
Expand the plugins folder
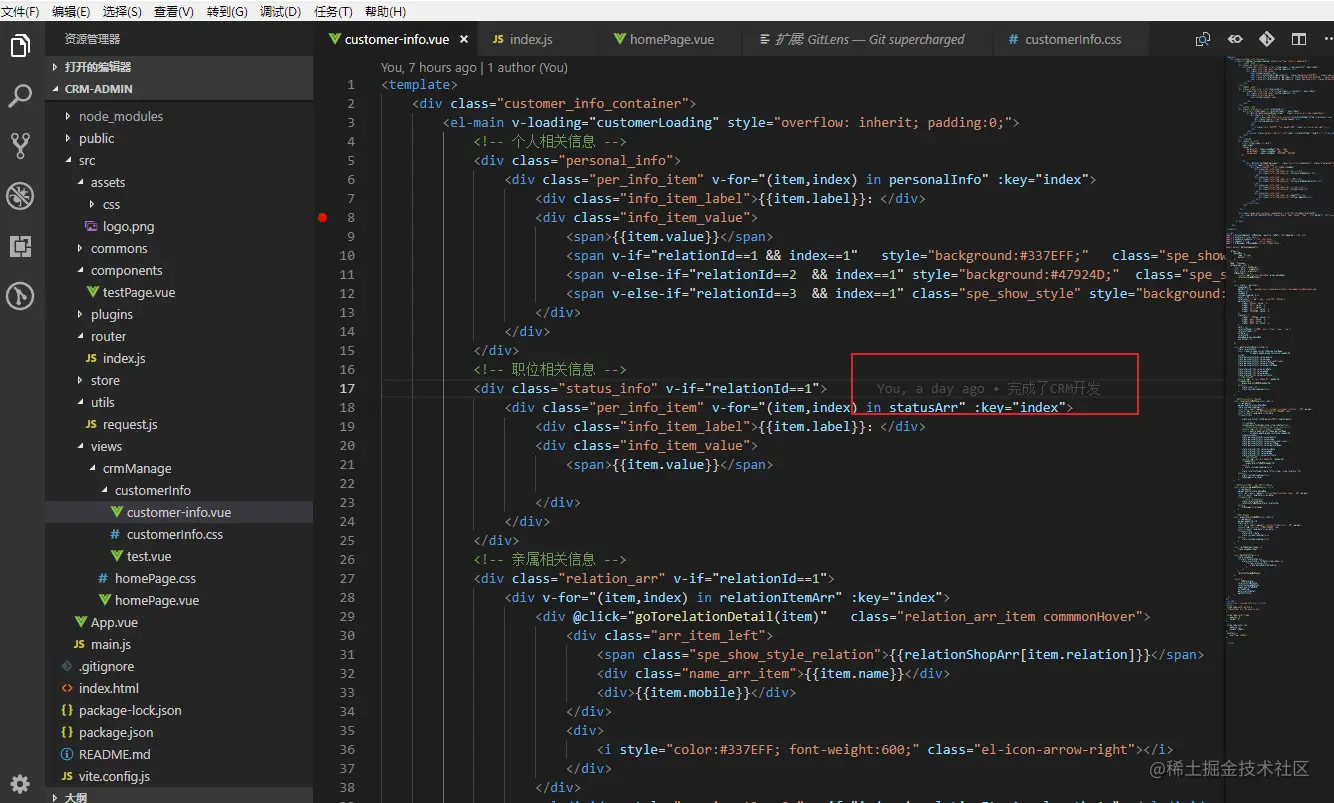tap(111, 314)
